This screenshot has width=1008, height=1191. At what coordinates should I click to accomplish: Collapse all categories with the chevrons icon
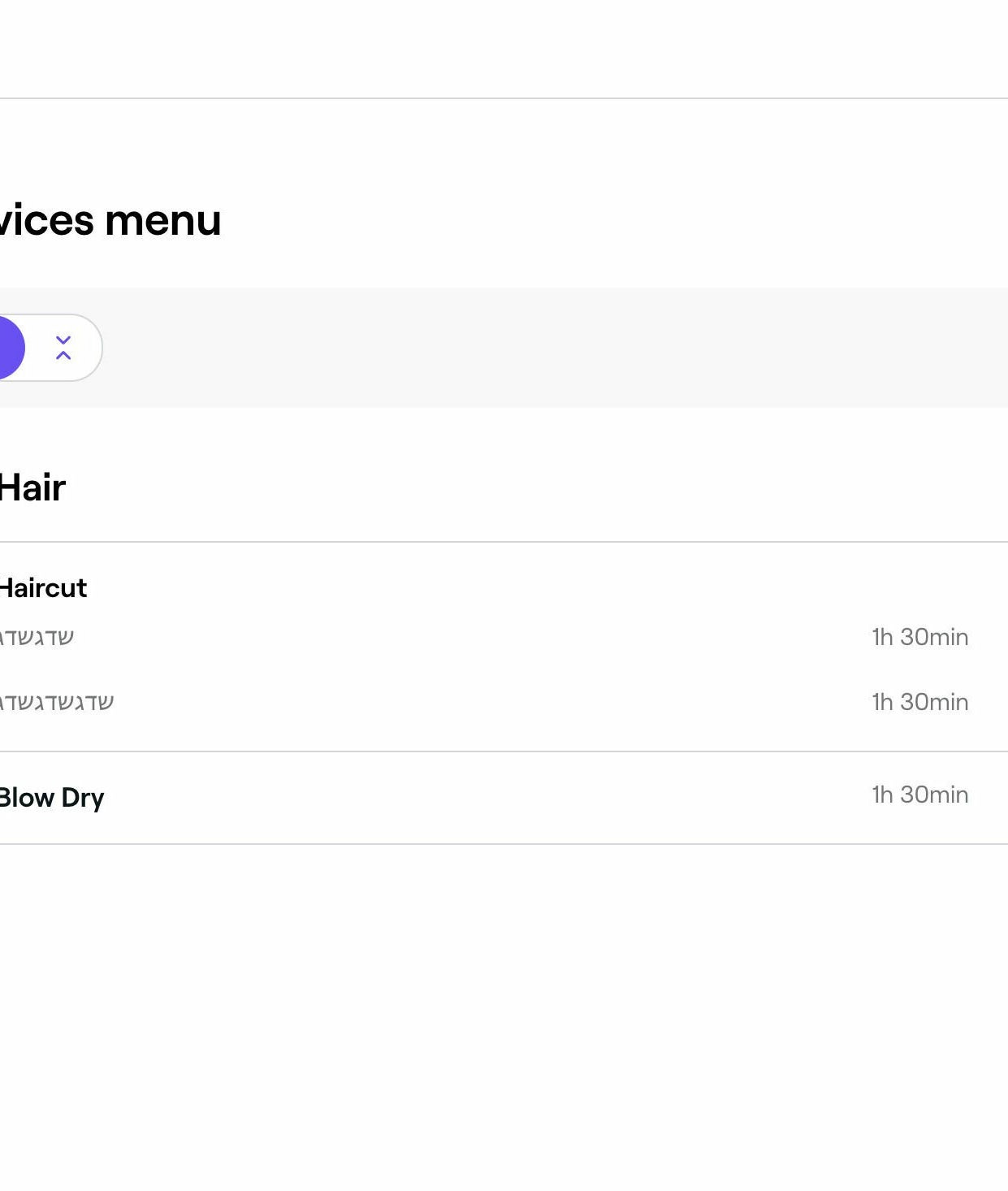(x=63, y=348)
